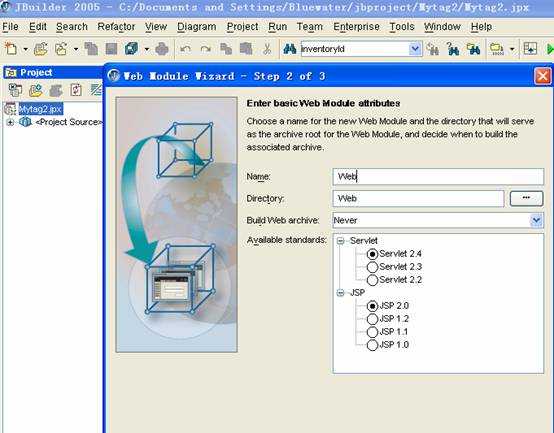Click the Cut scissors icon
The width and height of the screenshot is (554, 433).
point(267,49)
